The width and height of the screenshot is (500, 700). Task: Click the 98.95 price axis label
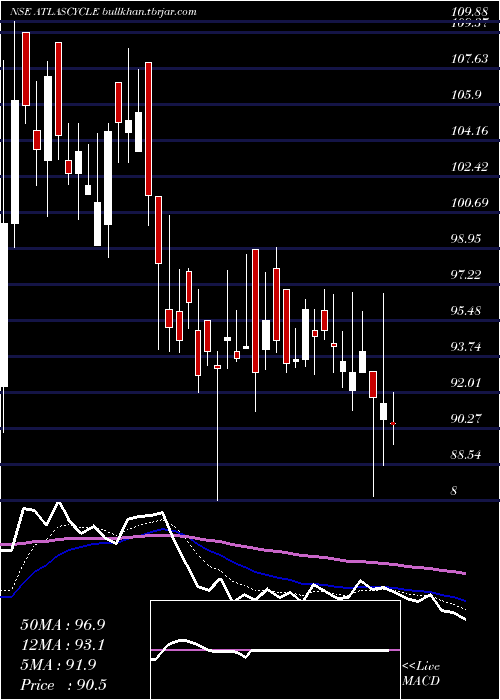tap(466, 239)
